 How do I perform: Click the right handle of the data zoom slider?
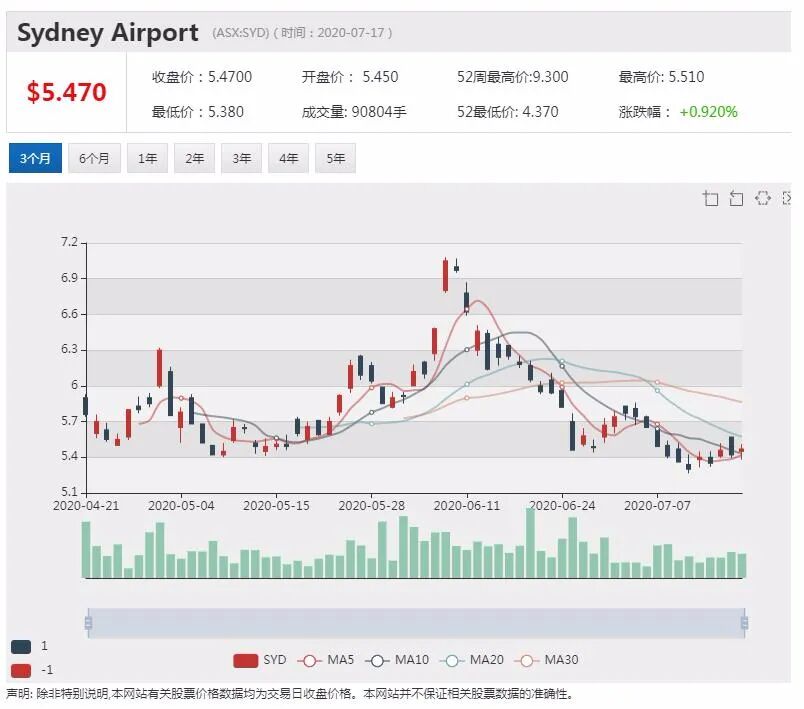745,623
